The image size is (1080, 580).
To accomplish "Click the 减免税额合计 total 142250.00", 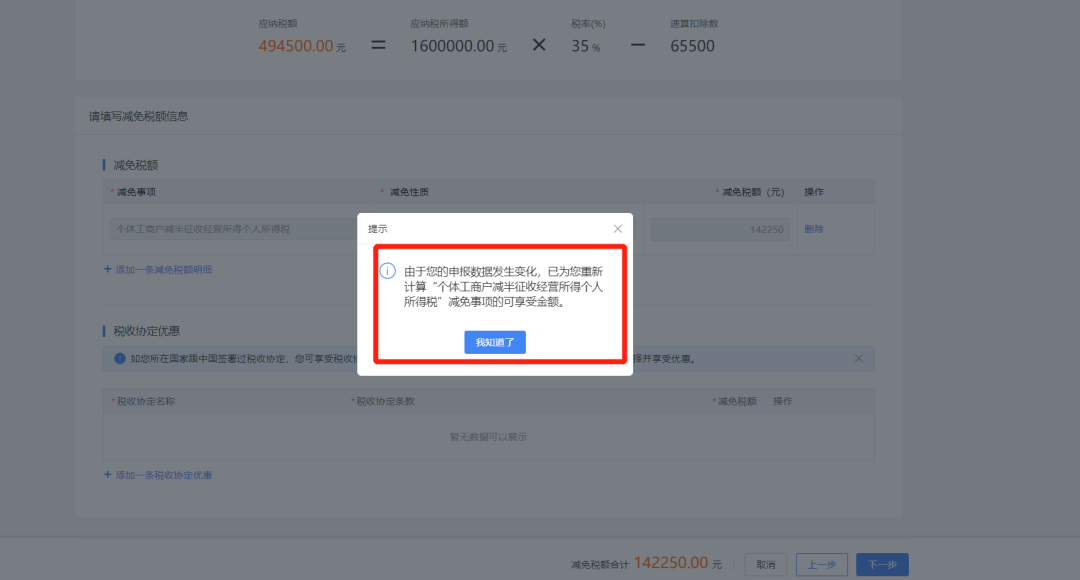I will (x=671, y=563).
